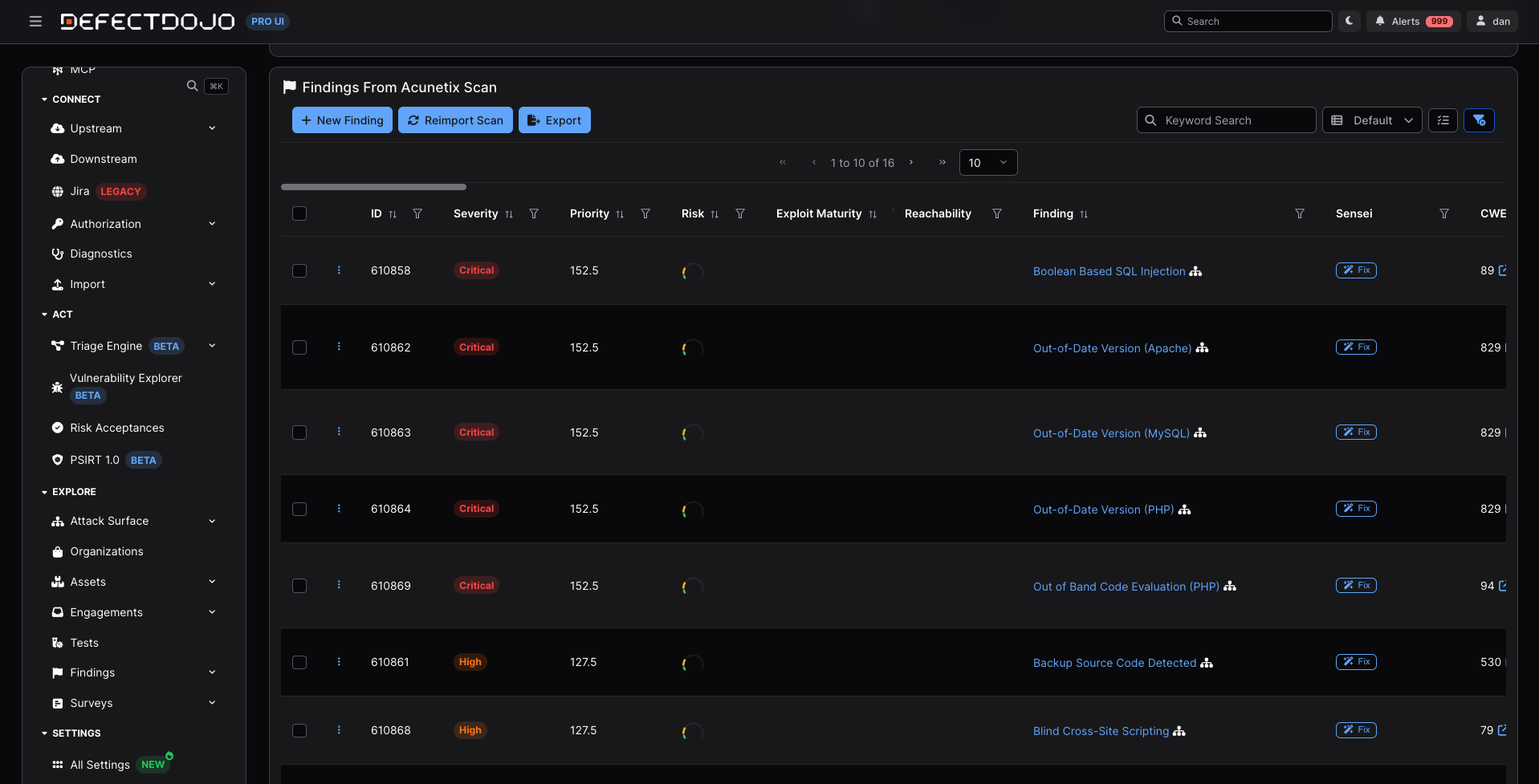Expand the Assets chevron
1539x784 pixels.
(x=212, y=582)
